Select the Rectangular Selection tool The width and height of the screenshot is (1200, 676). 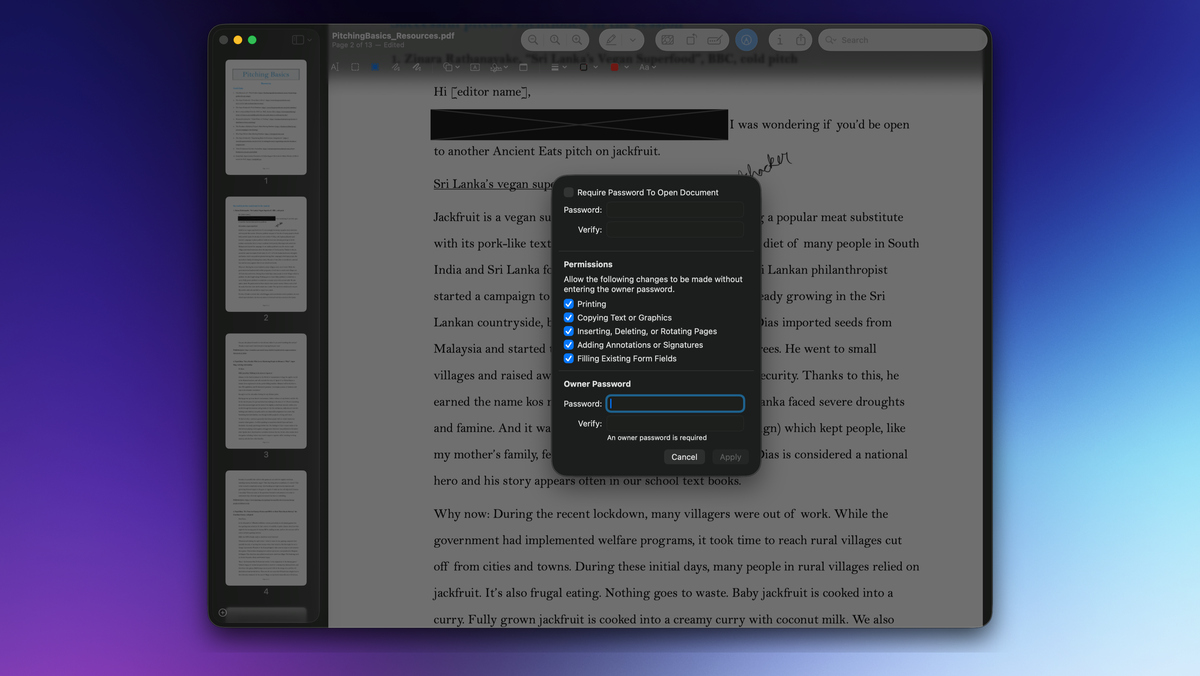(x=355, y=68)
